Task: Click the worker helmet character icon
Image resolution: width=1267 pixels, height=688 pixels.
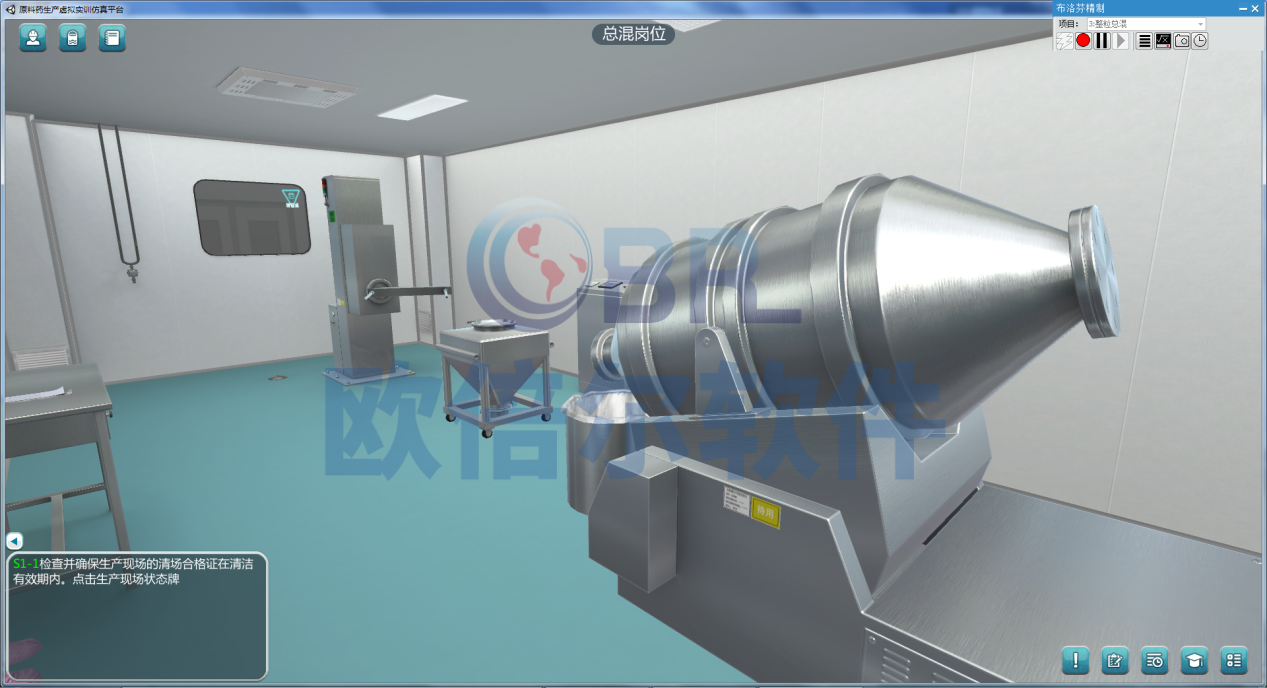Action: (33, 39)
